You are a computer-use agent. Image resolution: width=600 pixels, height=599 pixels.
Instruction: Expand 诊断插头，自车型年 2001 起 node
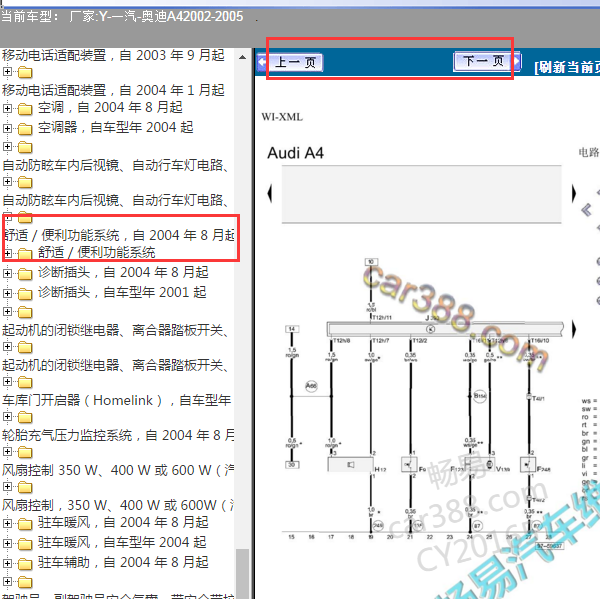point(7,293)
